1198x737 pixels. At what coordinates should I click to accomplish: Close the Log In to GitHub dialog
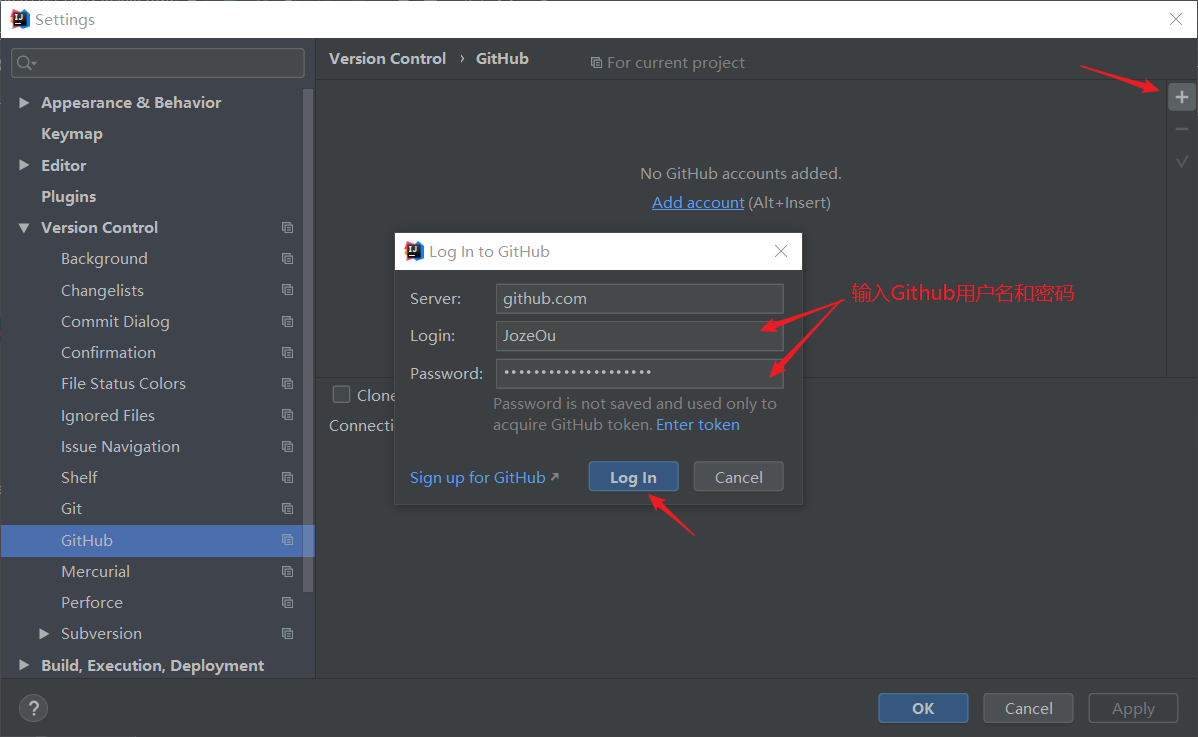(781, 251)
